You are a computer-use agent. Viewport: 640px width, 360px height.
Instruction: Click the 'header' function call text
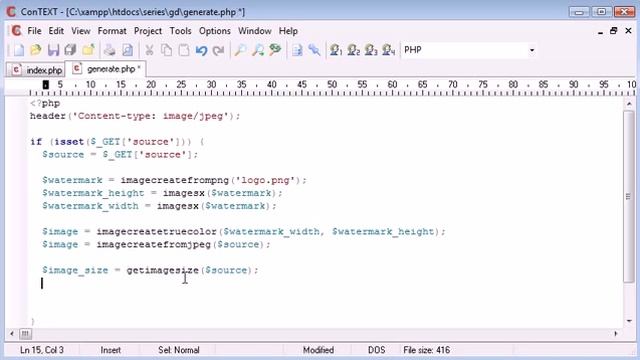pos(48,116)
